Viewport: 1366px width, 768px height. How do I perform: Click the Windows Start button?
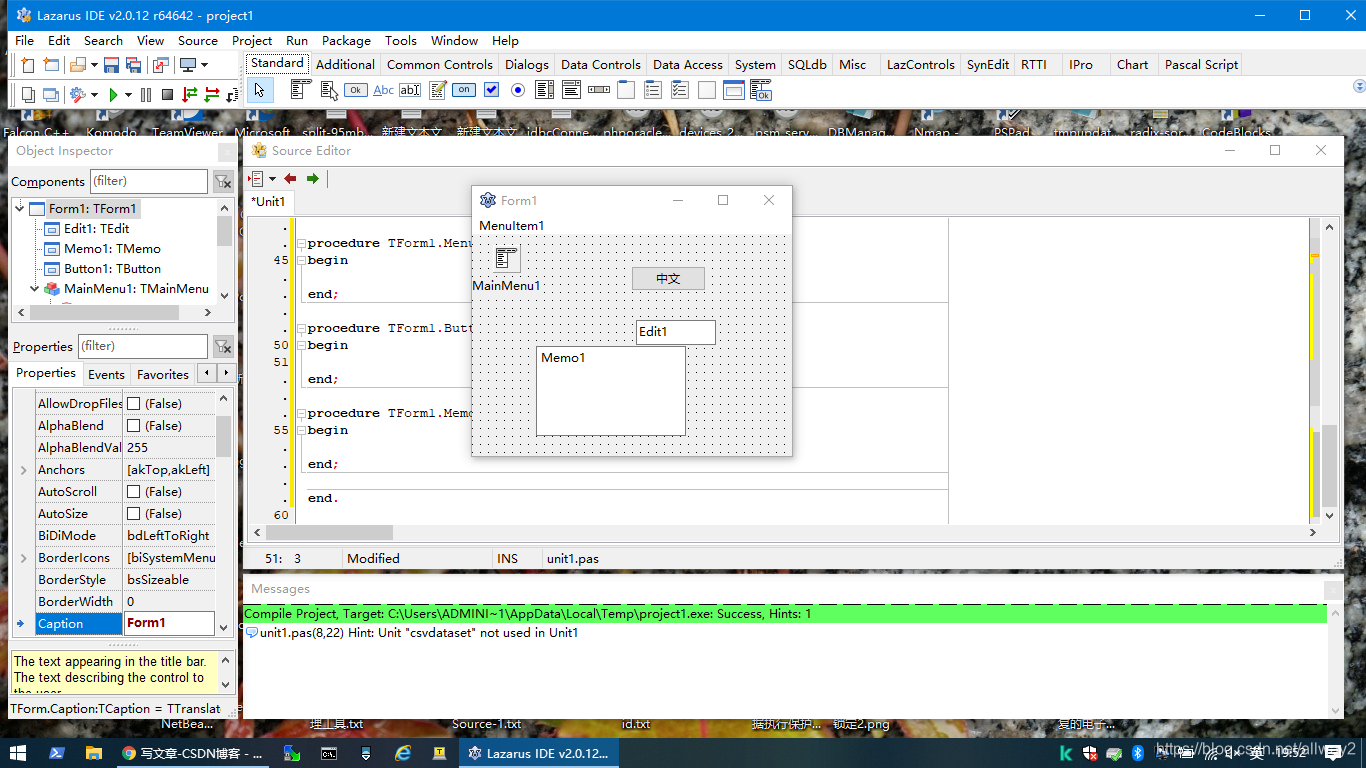tap(19, 753)
